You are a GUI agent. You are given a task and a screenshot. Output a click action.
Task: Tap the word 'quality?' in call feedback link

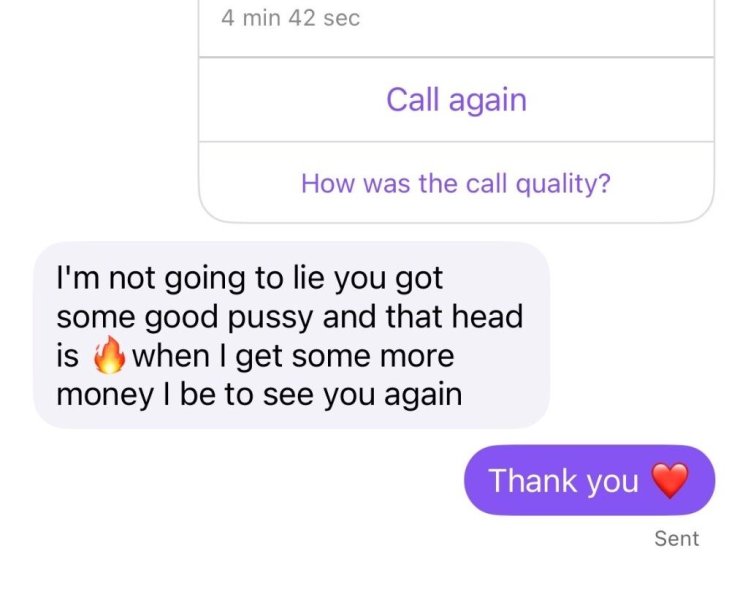pyautogui.click(x=563, y=184)
